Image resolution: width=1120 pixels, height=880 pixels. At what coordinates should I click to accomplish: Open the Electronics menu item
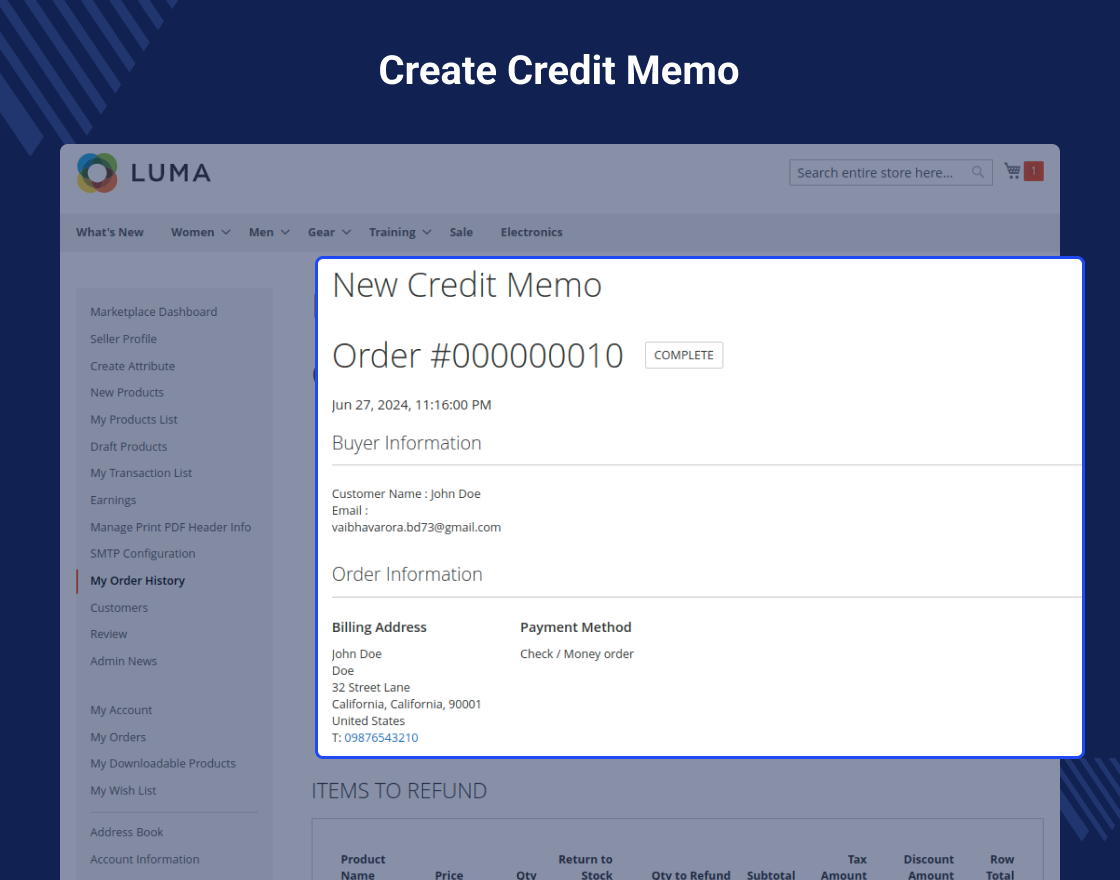pyautogui.click(x=531, y=232)
